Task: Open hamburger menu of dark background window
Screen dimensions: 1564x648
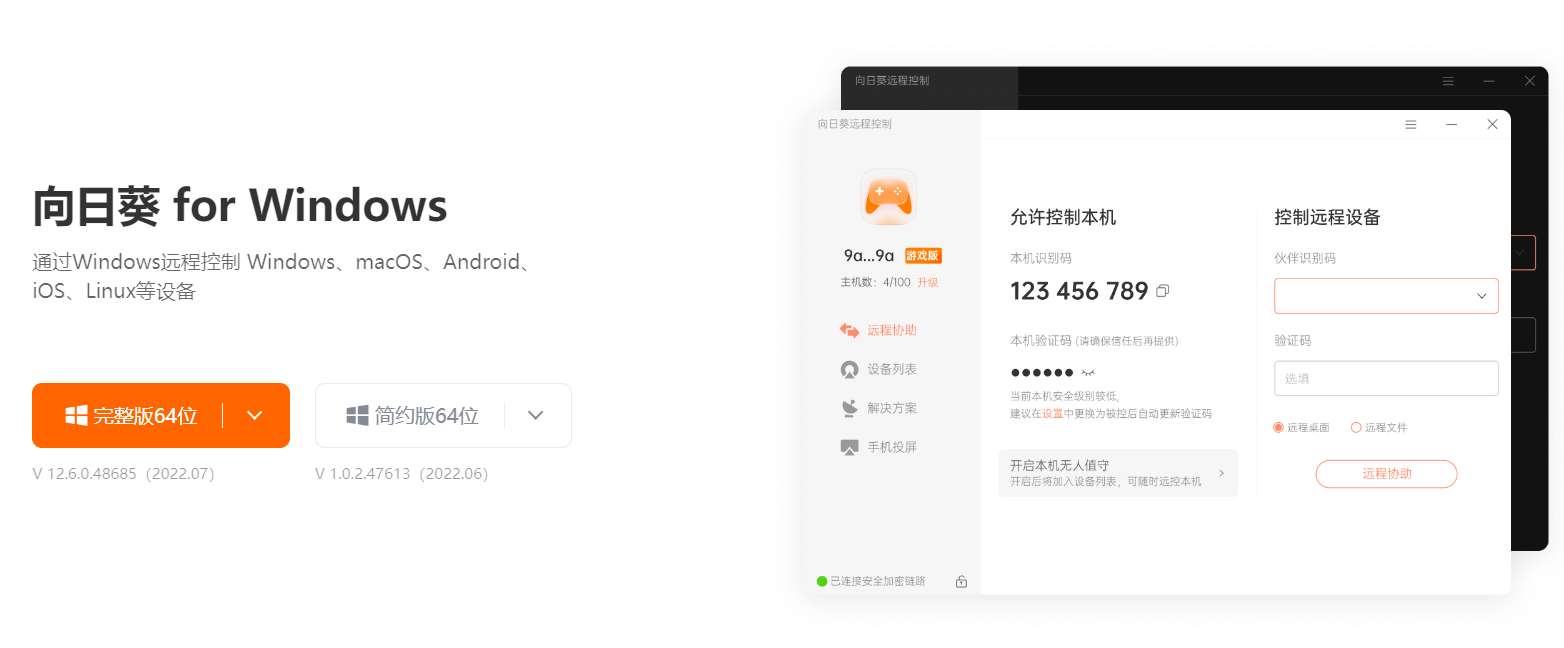Action: [x=1448, y=80]
